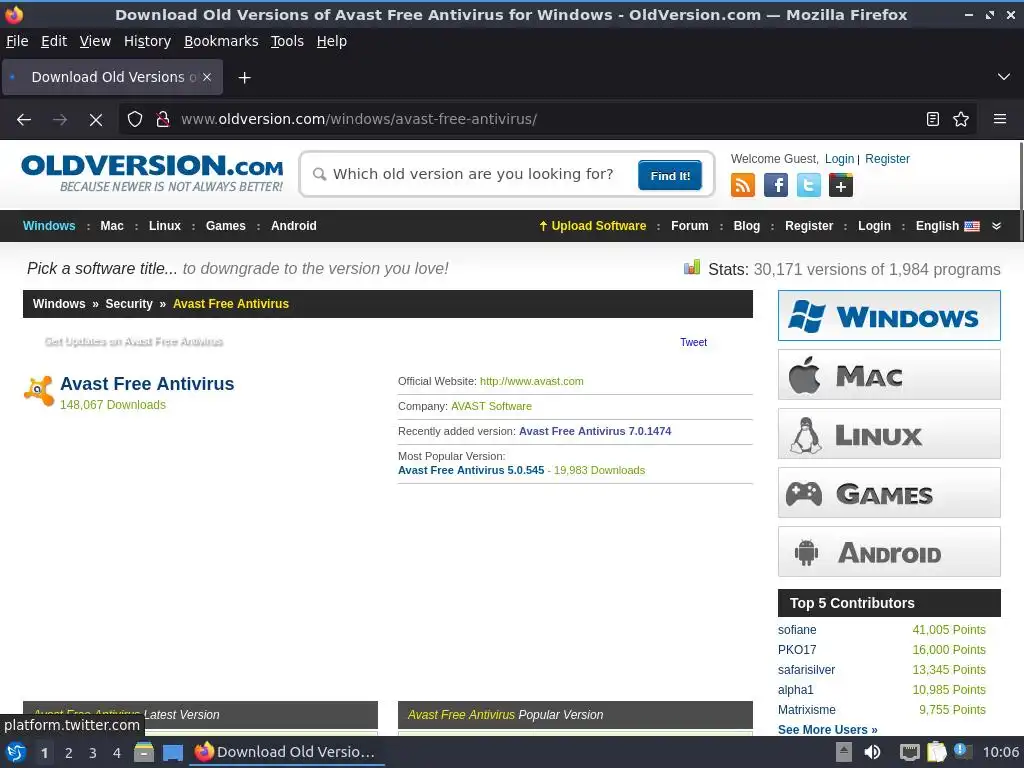Click the removable media eject tray icon

844,752
